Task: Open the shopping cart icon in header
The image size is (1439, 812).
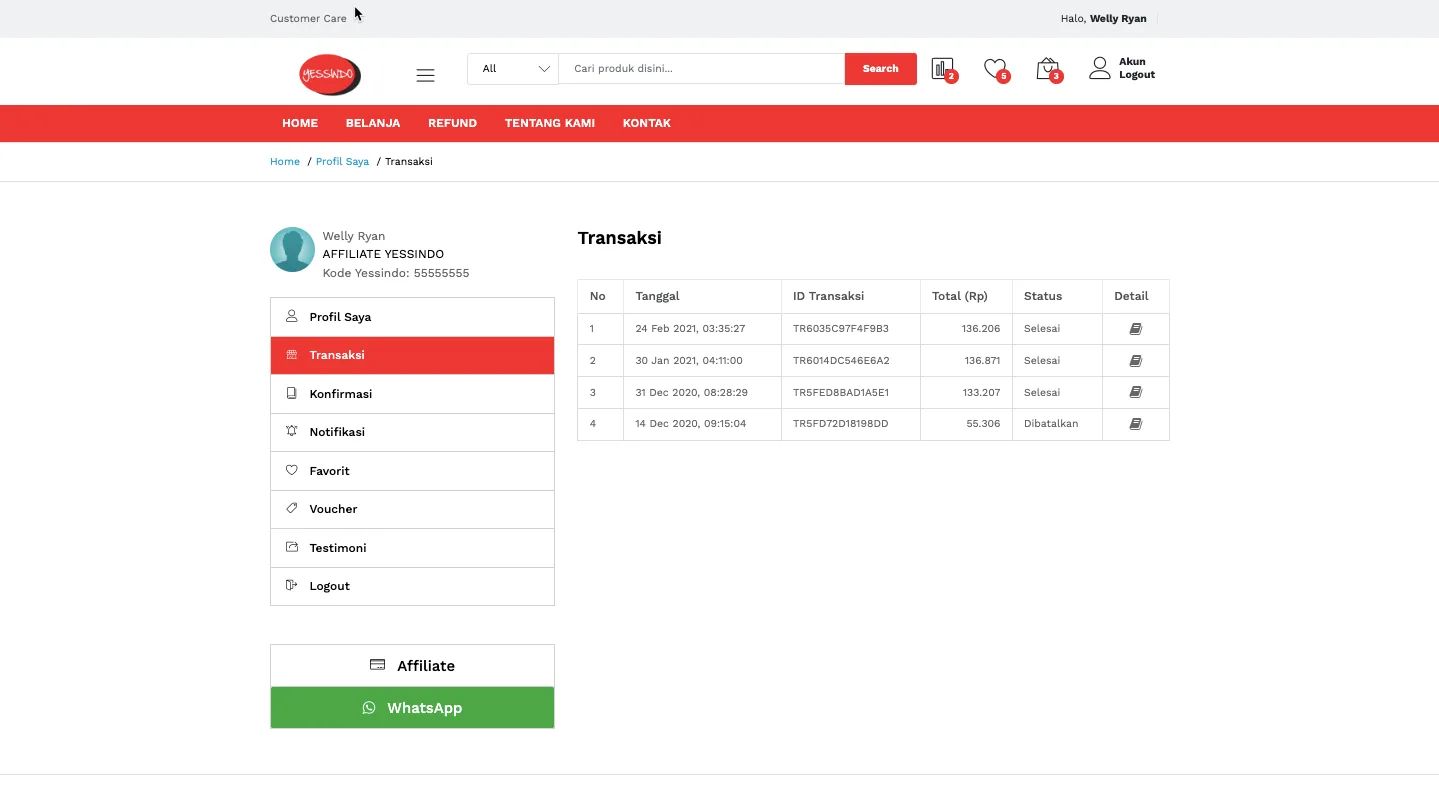Action: [x=1047, y=69]
